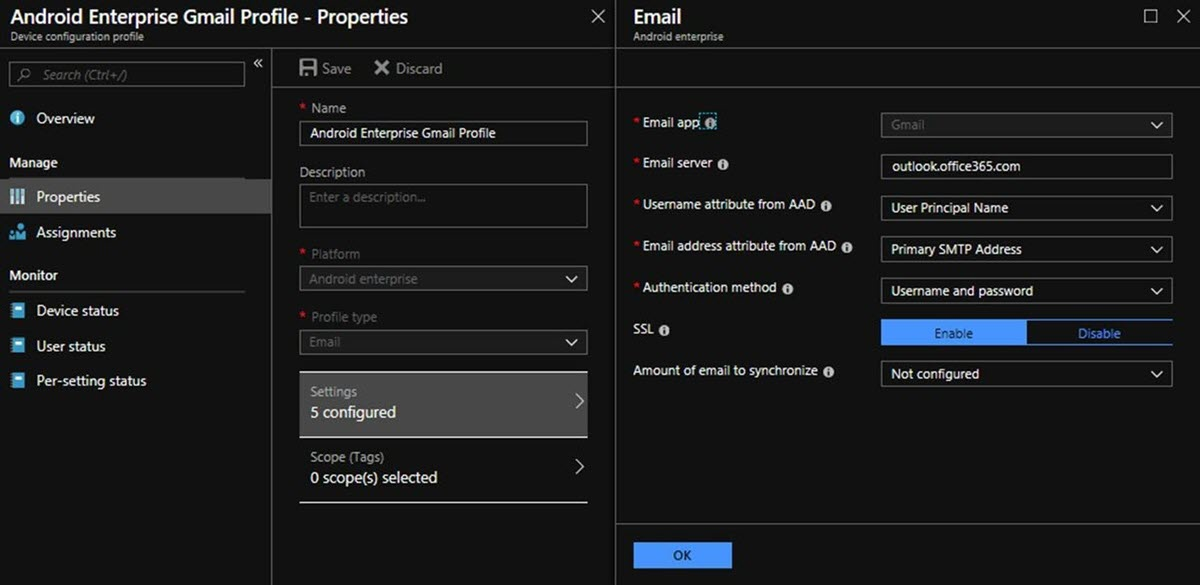
Task: Click the Save disk icon
Action: (308, 68)
